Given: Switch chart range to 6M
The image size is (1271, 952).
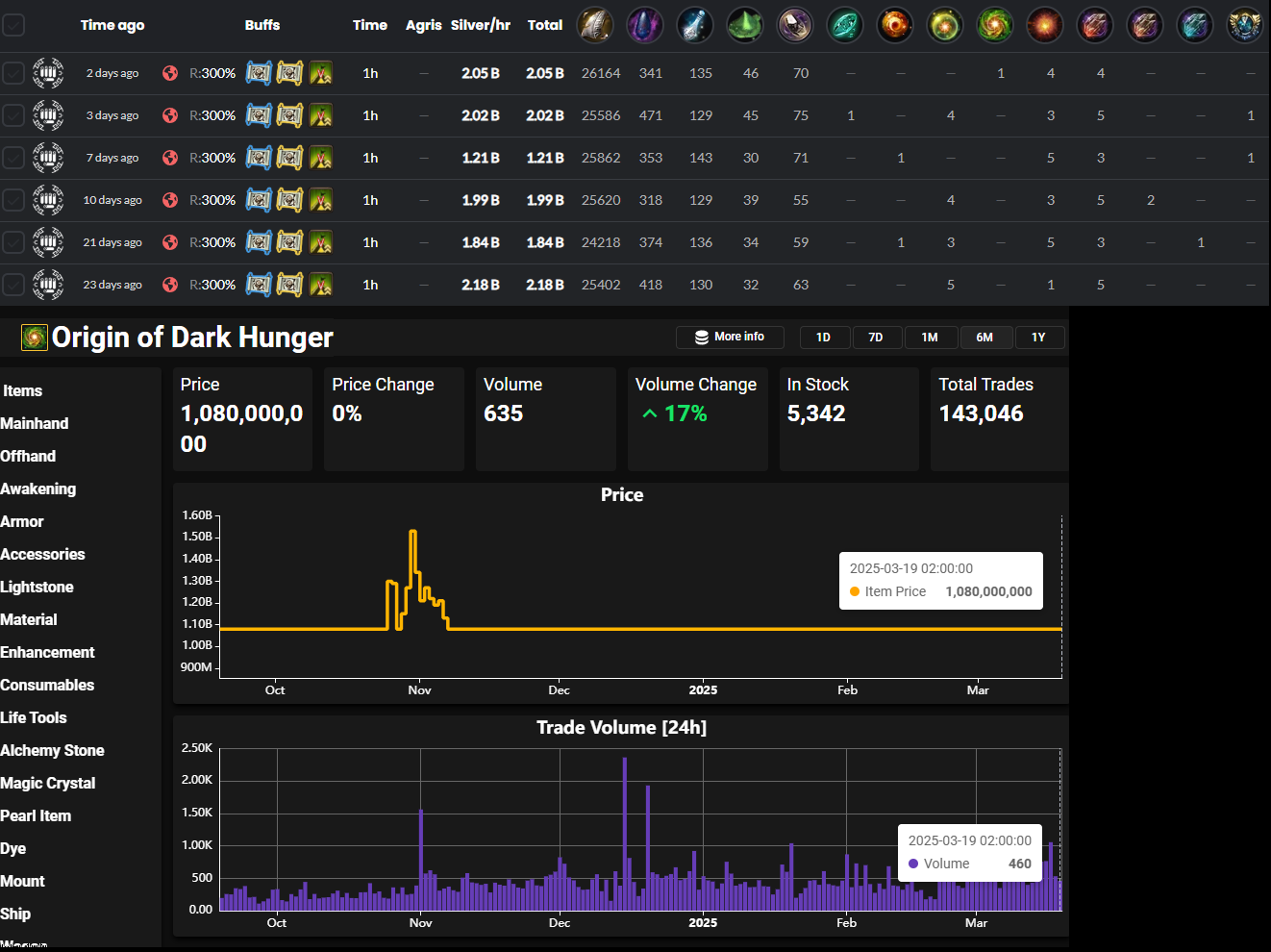Looking at the screenshot, I should [985, 338].
